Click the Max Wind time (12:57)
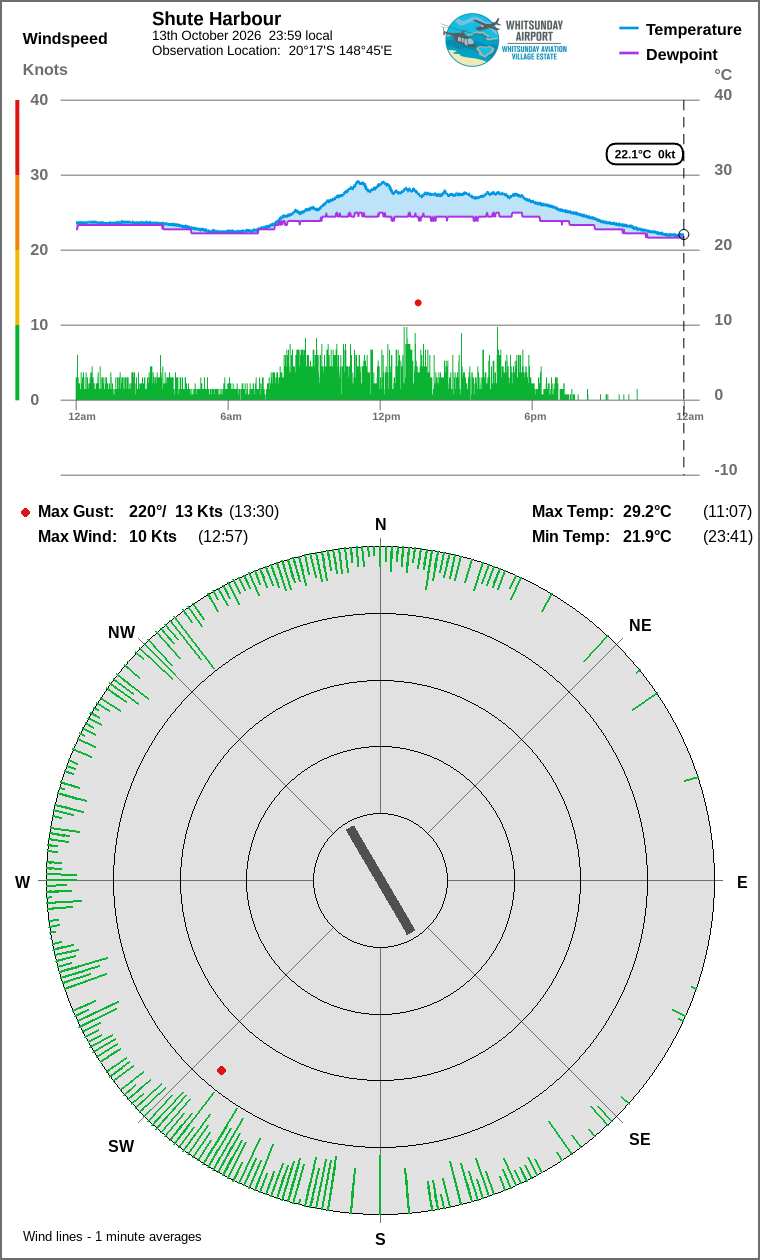The width and height of the screenshot is (760, 1260). (x=223, y=537)
